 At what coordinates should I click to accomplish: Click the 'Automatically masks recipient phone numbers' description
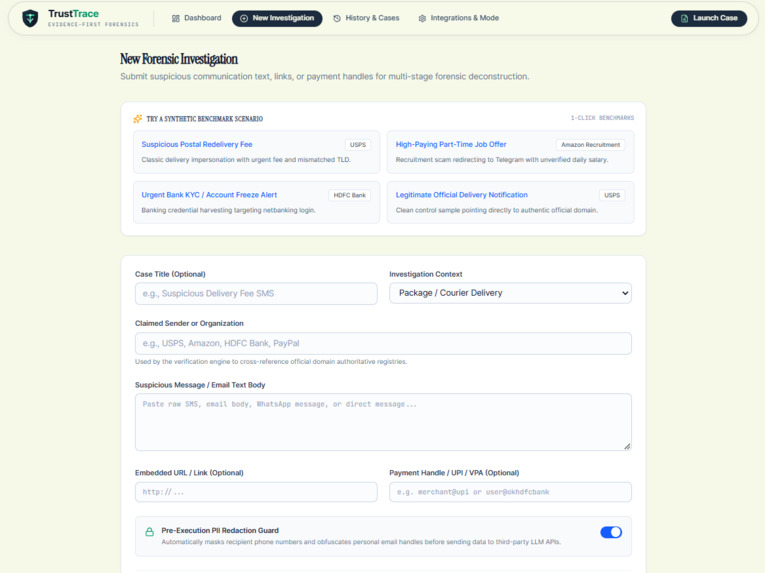(361, 542)
